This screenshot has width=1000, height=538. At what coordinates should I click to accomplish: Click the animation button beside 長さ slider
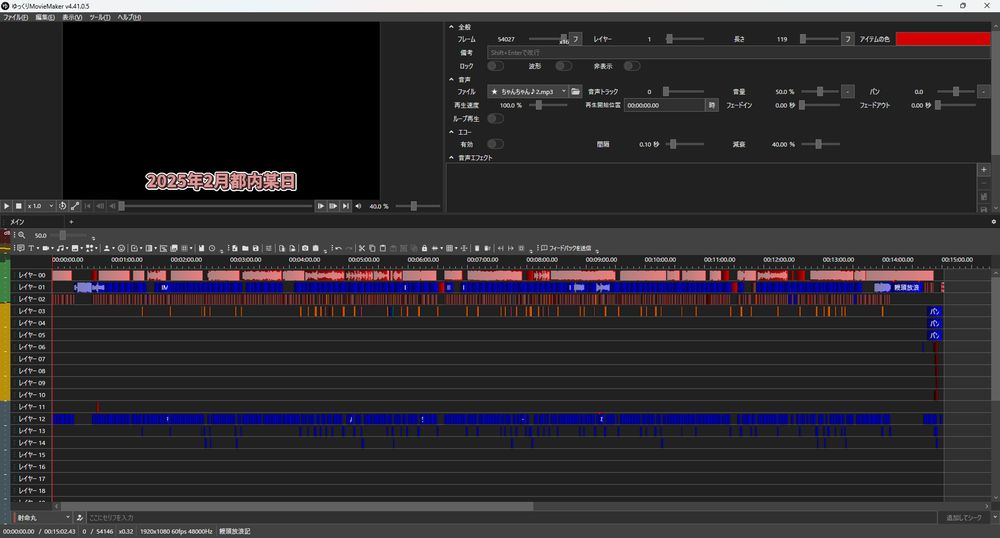point(848,39)
